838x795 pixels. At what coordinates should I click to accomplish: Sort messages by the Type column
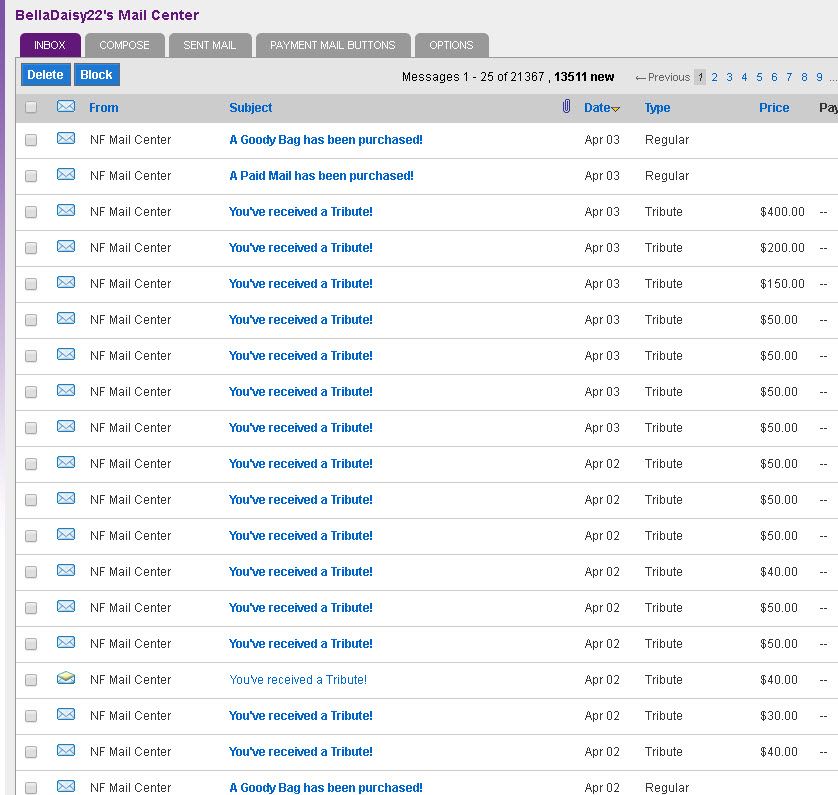657,108
